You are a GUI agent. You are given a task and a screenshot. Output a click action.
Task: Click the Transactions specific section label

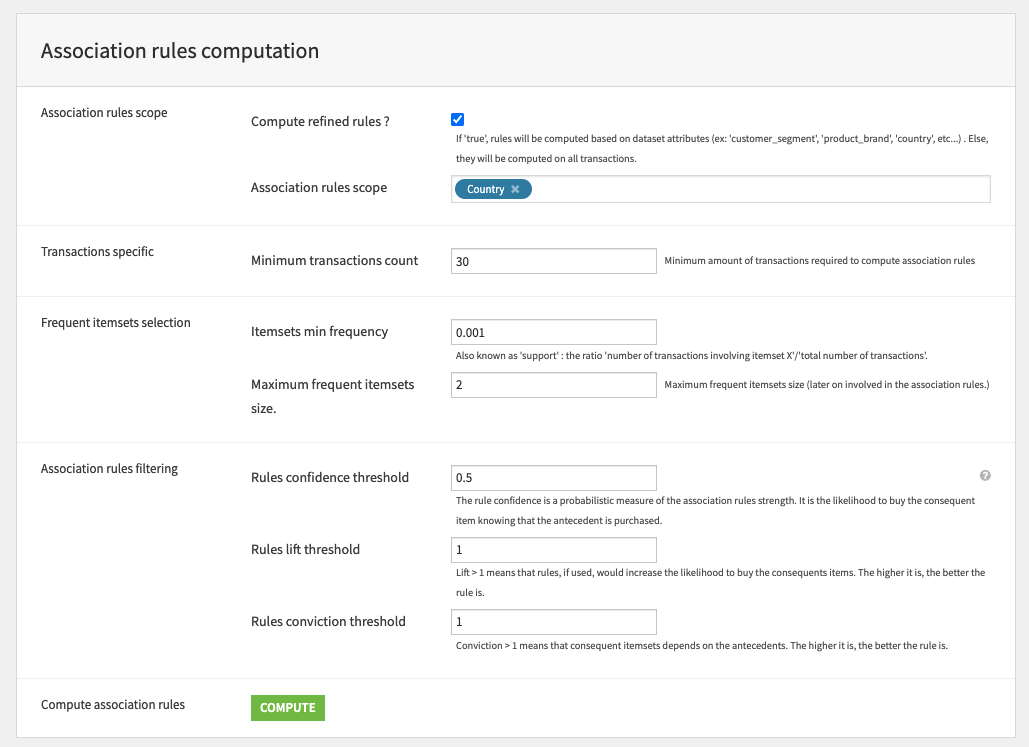(x=97, y=251)
